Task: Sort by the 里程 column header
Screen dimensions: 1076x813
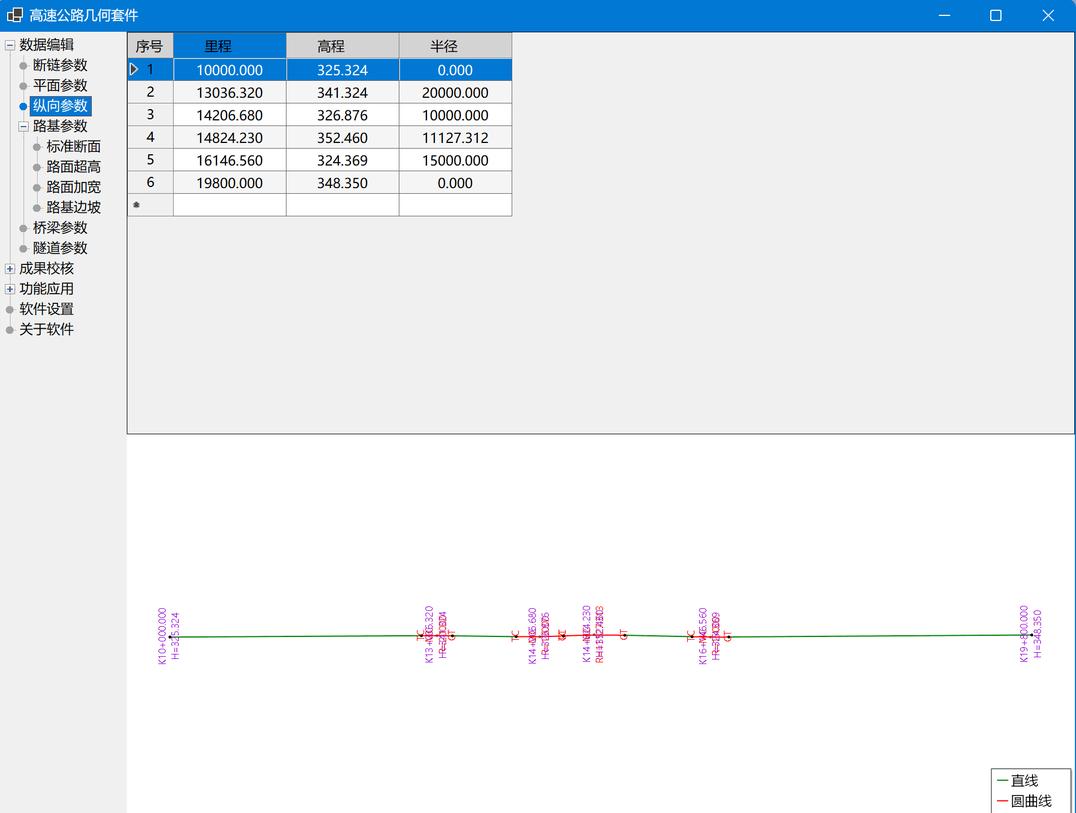Action: click(x=230, y=46)
